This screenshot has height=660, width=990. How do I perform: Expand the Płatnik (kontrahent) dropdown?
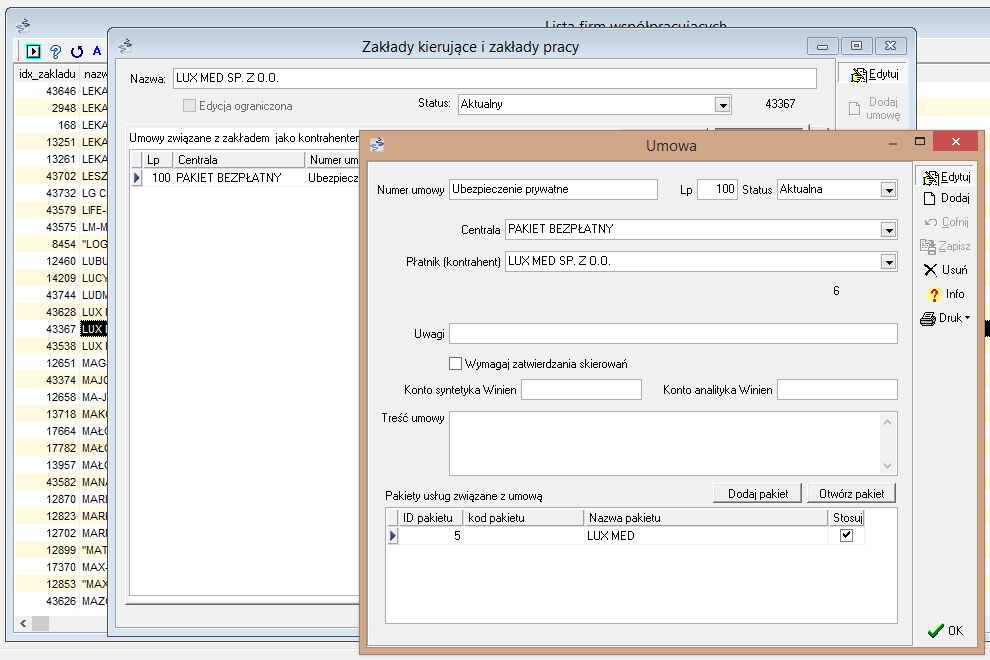coord(889,261)
